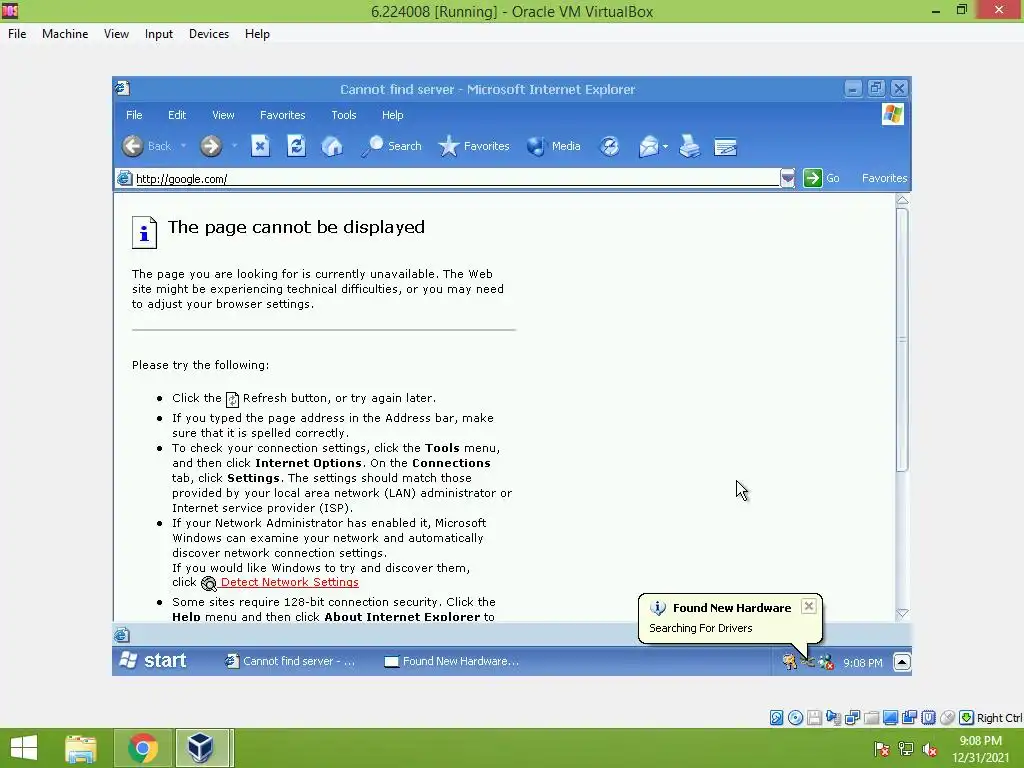Open the Favorites links bar label
This screenshot has height=768, width=1024.
click(884, 178)
